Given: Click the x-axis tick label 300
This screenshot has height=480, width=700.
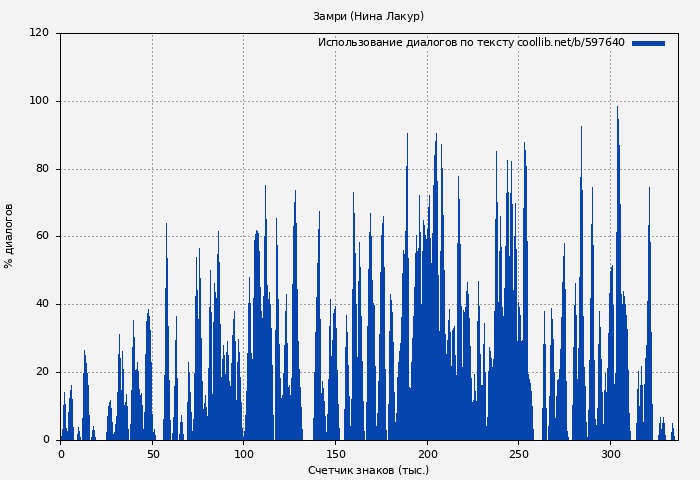Looking at the screenshot, I should 611,454.
